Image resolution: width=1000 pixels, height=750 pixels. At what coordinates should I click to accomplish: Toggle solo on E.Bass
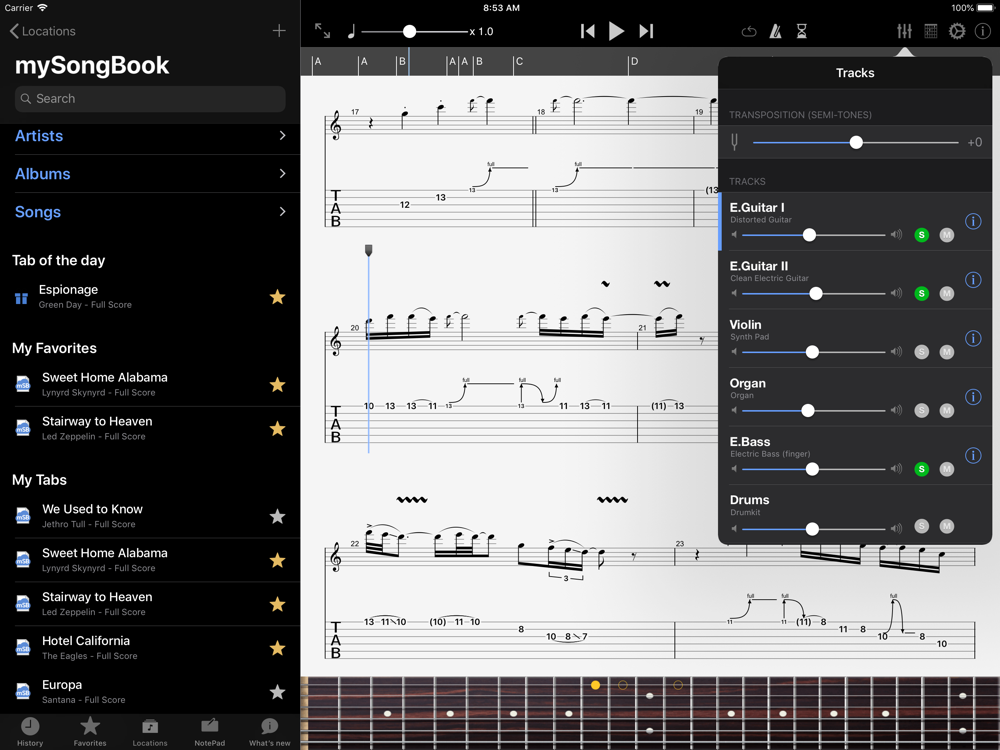[922, 469]
